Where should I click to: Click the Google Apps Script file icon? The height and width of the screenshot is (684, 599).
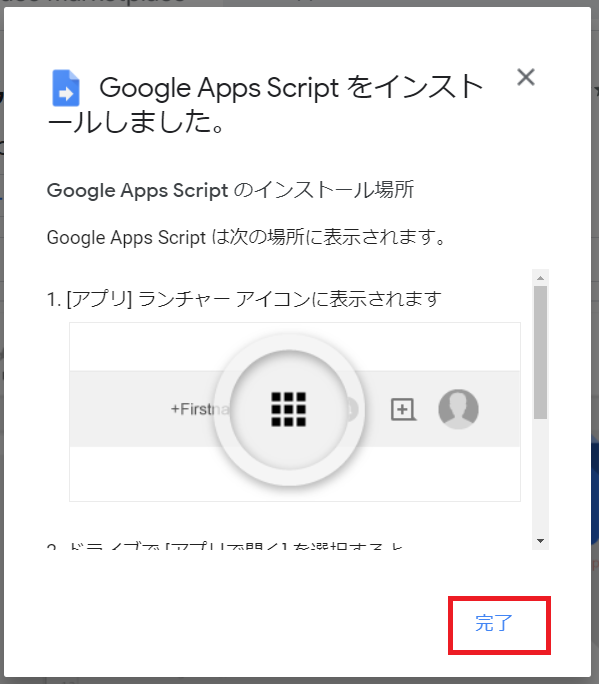click(66, 88)
